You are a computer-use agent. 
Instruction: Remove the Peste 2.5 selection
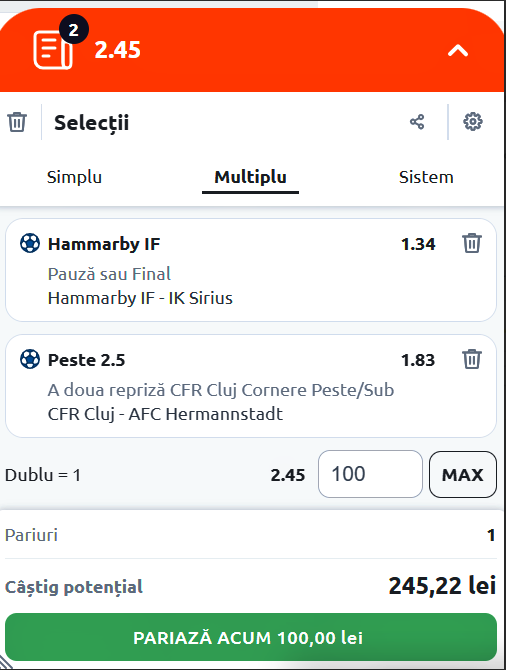click(472, 359)
